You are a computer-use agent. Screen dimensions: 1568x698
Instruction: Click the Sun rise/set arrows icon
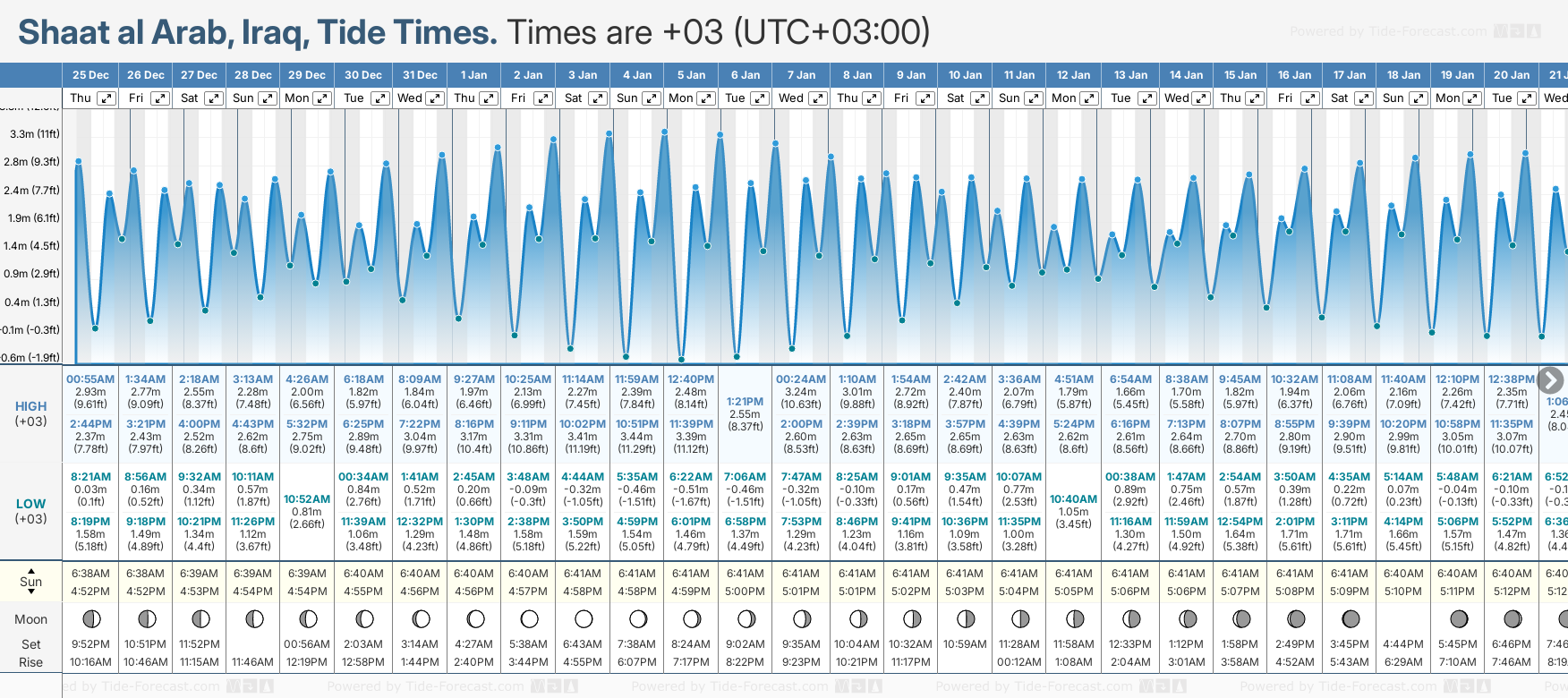pyautogui.click(x=30, y=581)
